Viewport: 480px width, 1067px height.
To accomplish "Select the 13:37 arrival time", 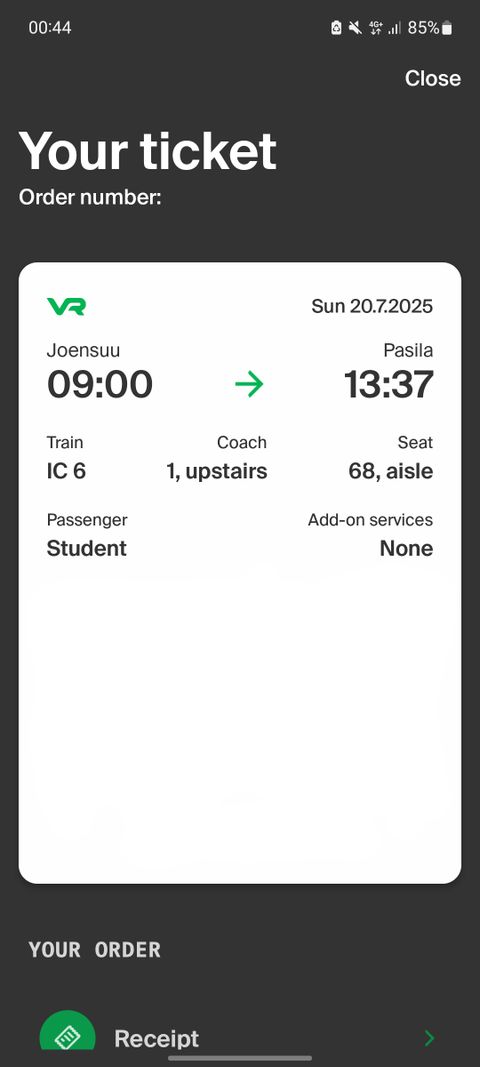I will coord(388,384).
